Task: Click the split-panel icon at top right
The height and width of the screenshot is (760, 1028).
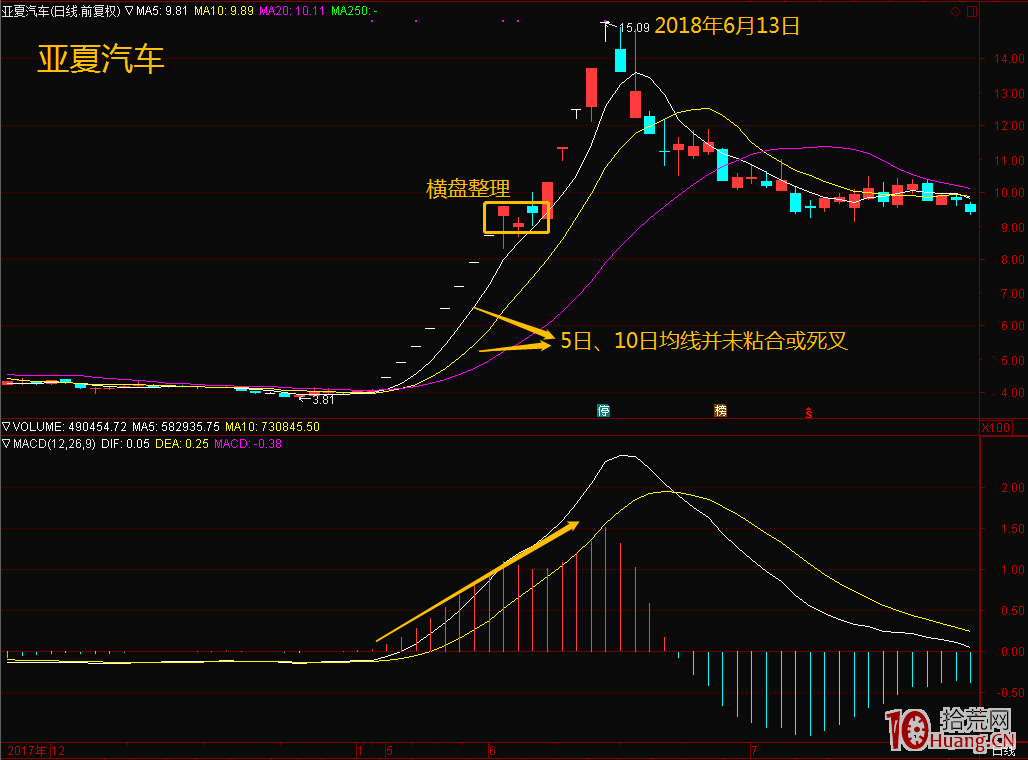Action: [972, 11]
